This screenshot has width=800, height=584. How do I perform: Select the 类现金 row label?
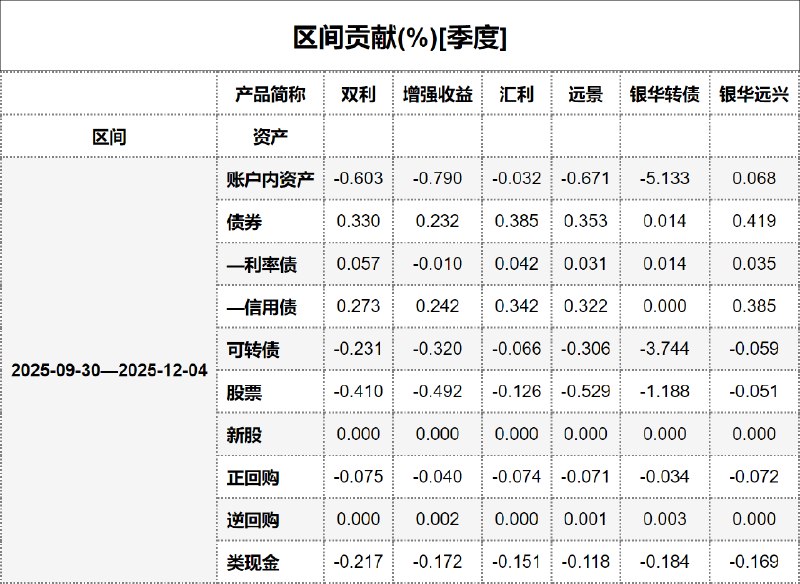pos(253,562)
